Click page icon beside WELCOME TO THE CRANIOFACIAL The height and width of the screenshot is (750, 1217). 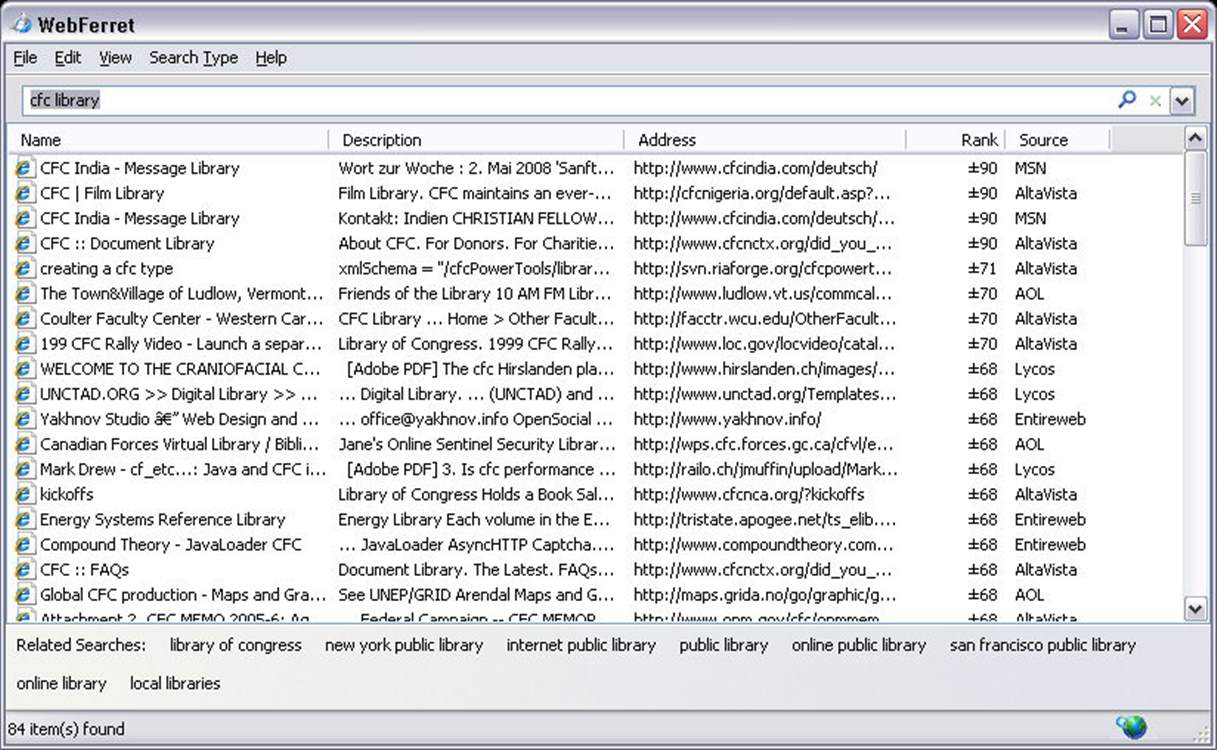tap(24, 368)
